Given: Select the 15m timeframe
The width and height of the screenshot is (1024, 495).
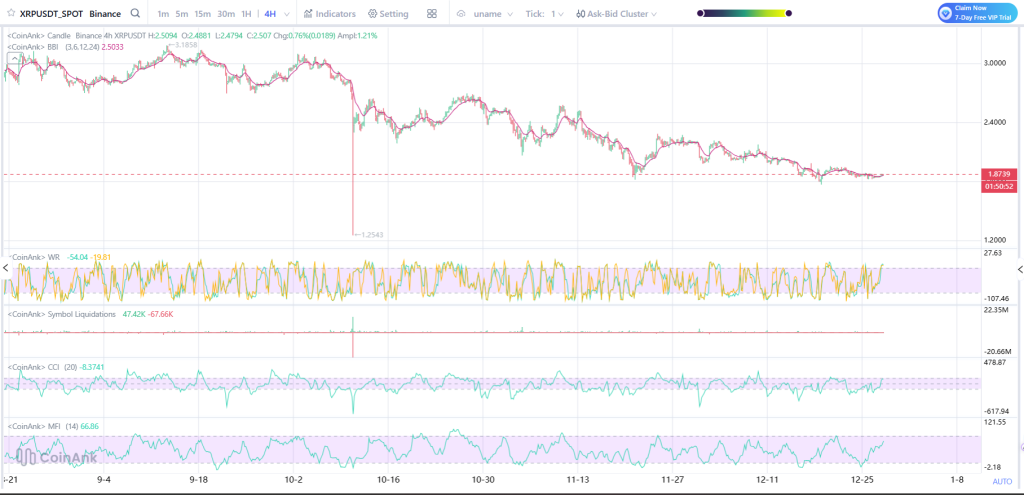Looking at the screenshot, I should [x=202, y=14].
